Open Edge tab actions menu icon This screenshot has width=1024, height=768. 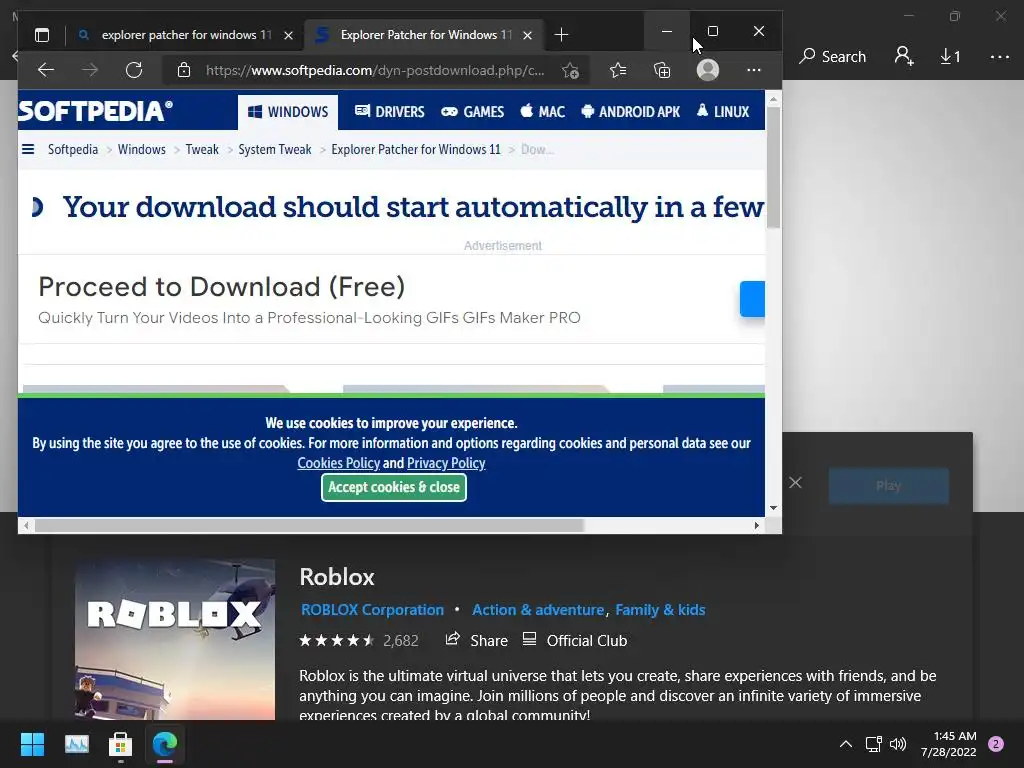[42, 35]
